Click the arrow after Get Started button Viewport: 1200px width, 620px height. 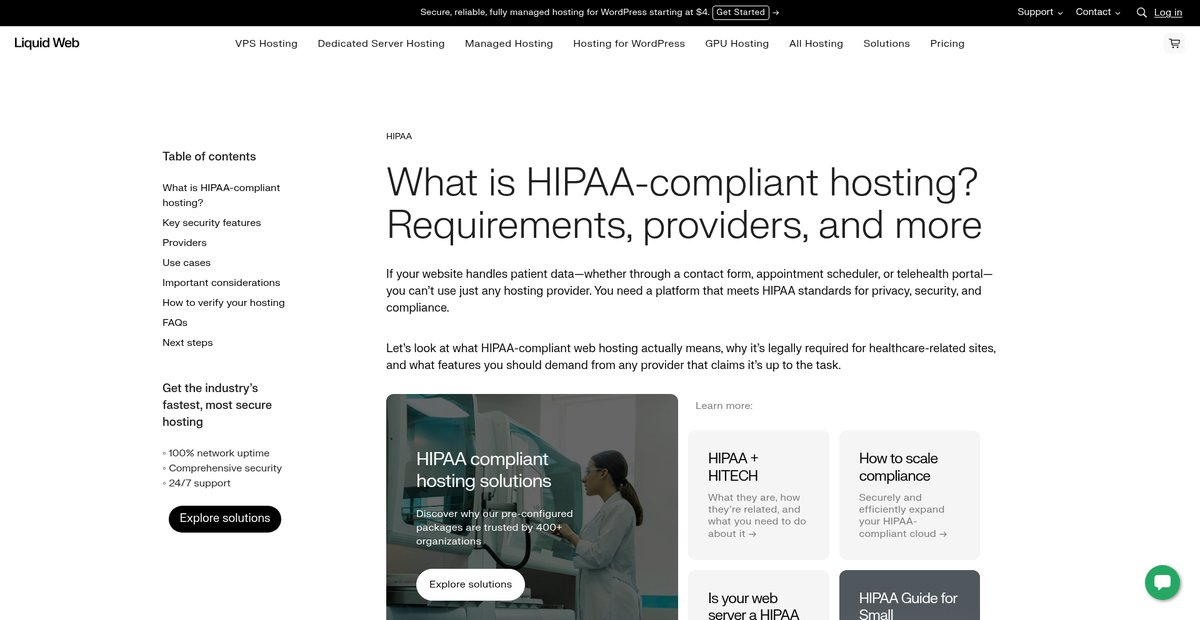776,13
